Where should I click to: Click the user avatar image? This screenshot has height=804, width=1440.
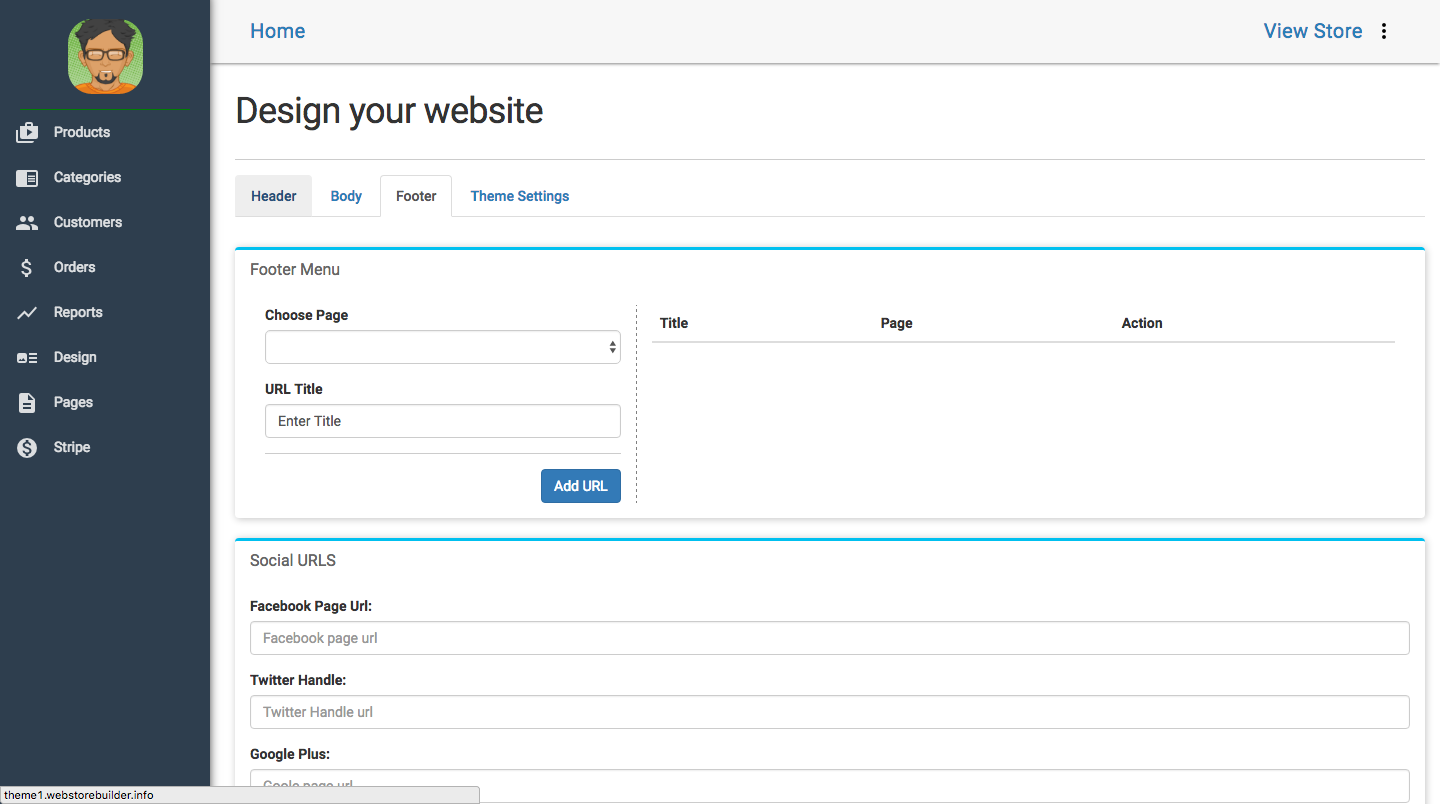click(105, 56)
